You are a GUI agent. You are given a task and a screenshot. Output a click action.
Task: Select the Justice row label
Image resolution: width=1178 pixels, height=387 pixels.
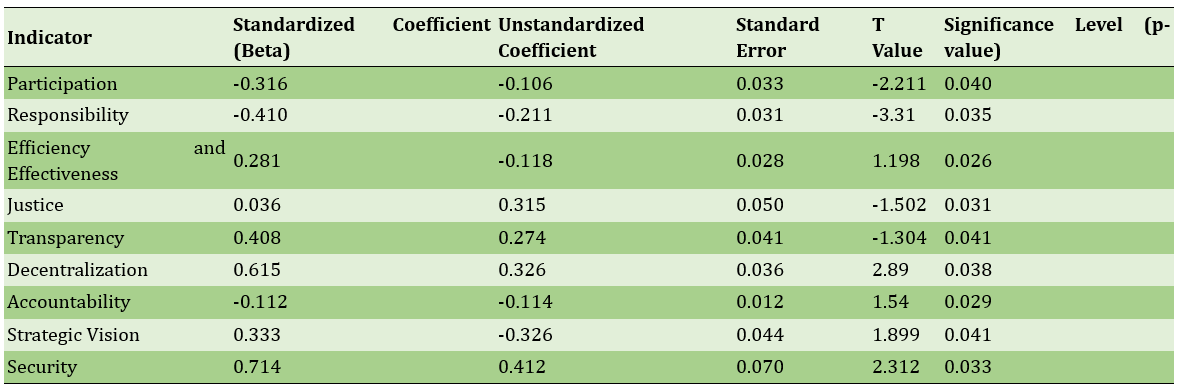pyautogui.click(x=35, y=205)
